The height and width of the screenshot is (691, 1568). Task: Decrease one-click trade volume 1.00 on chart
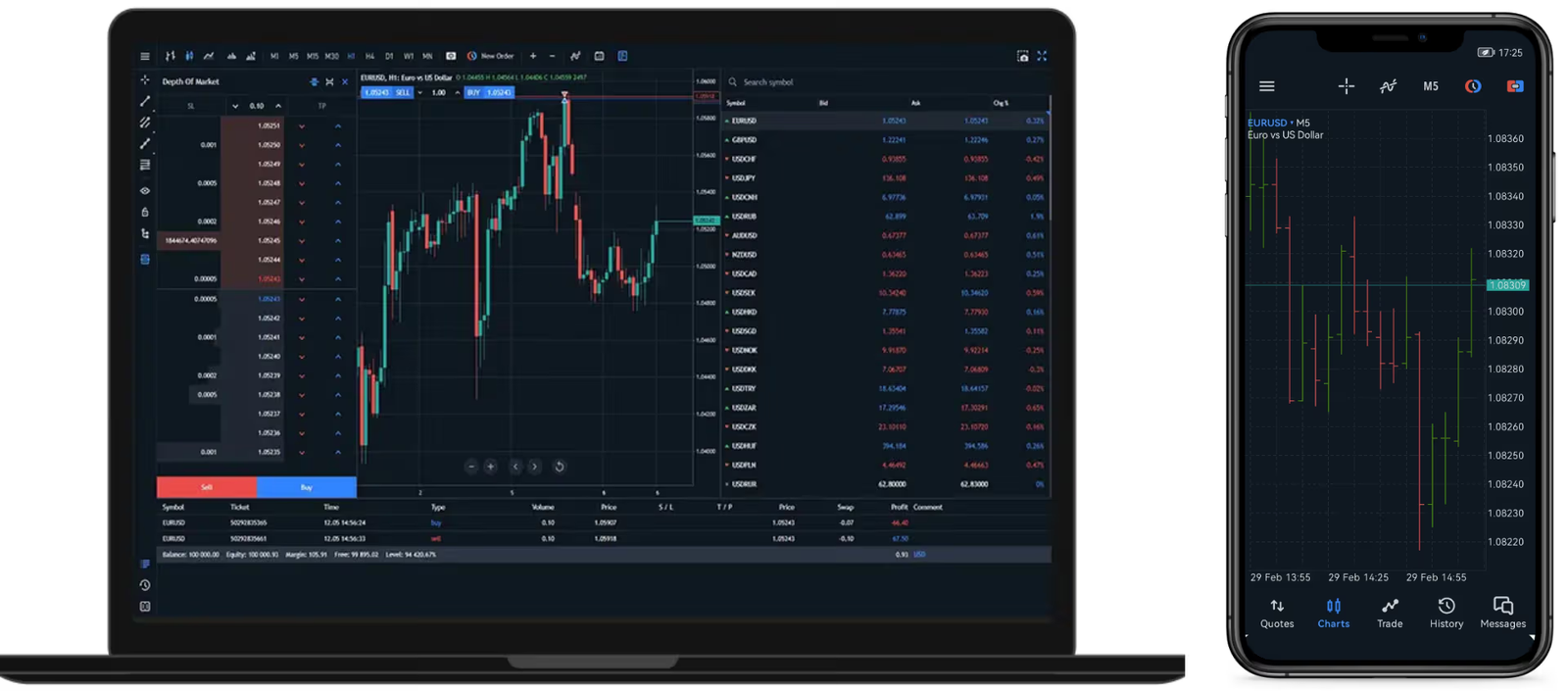420,93
